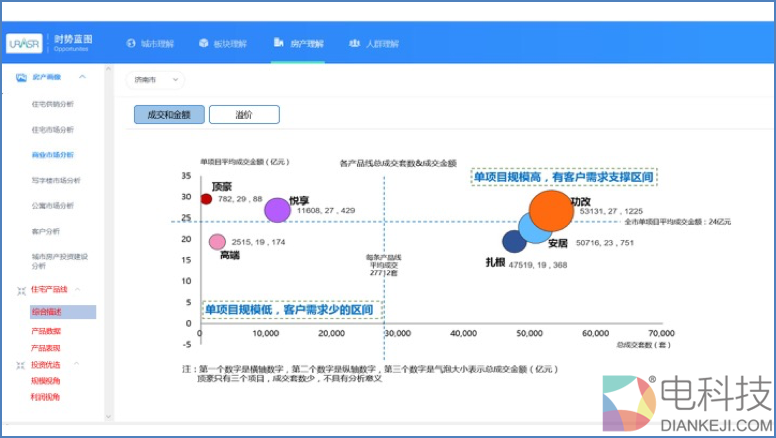Click the 投资优选 section icon
This screenshot has height=438, width=776.
20,365
